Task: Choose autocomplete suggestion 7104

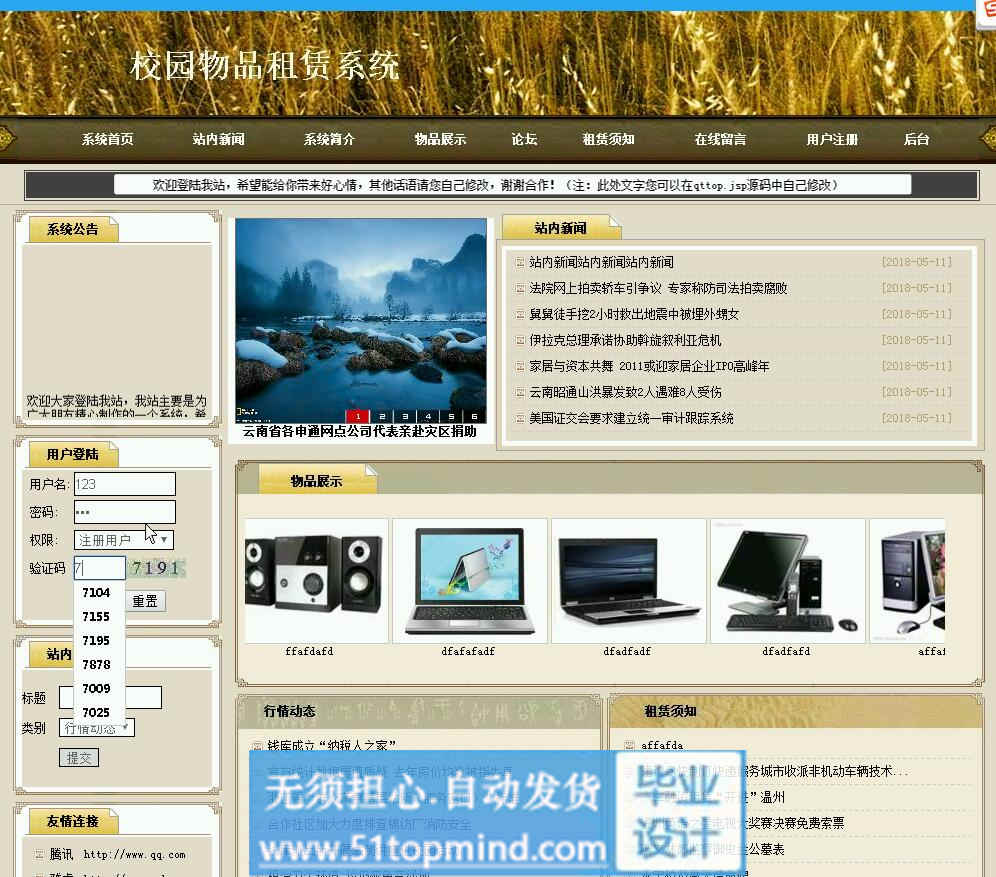Action: (x=96, y=592)
